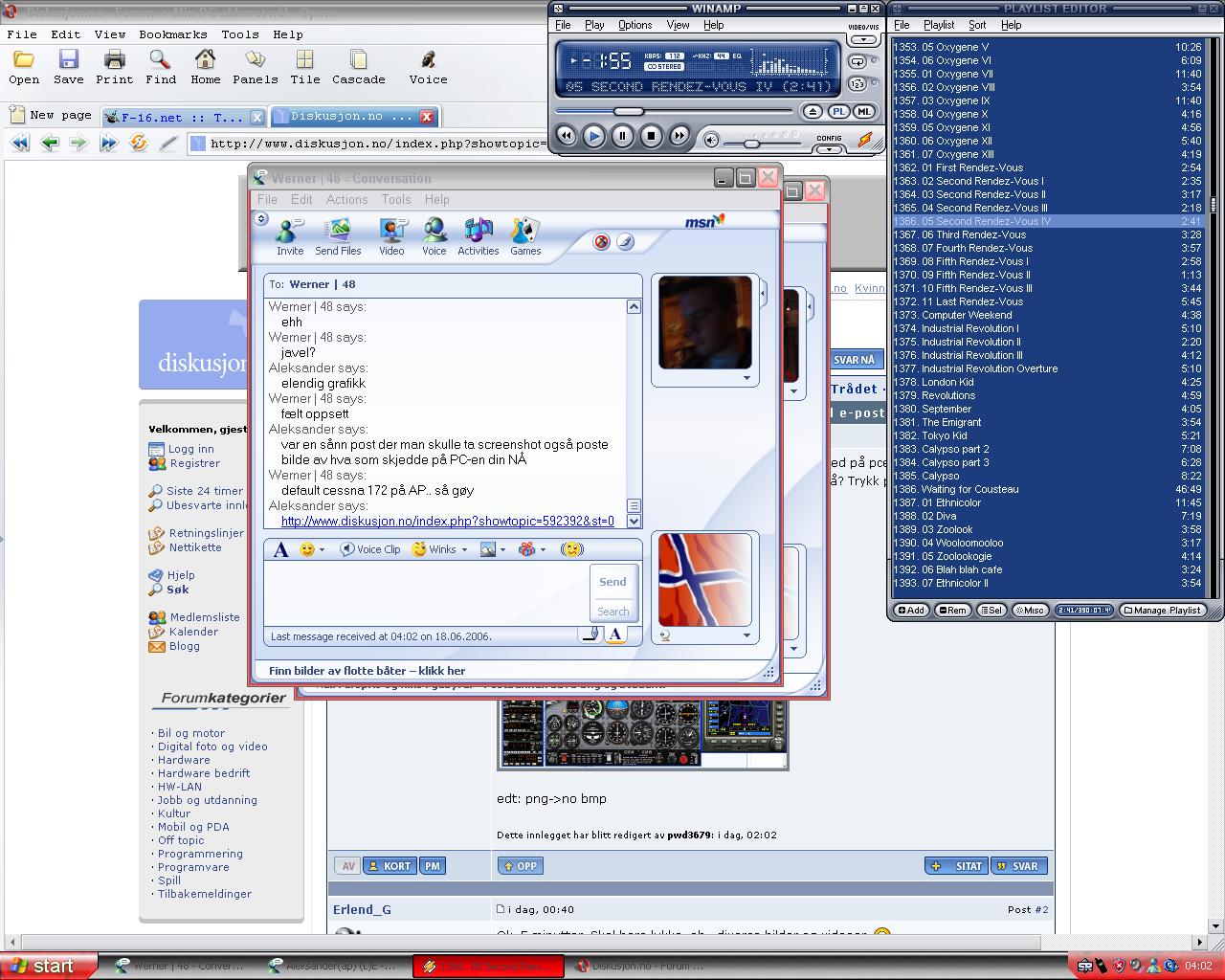Start a Voice call in MSN toolbar
1225x980 pixels.
click(x=434, y=236)
